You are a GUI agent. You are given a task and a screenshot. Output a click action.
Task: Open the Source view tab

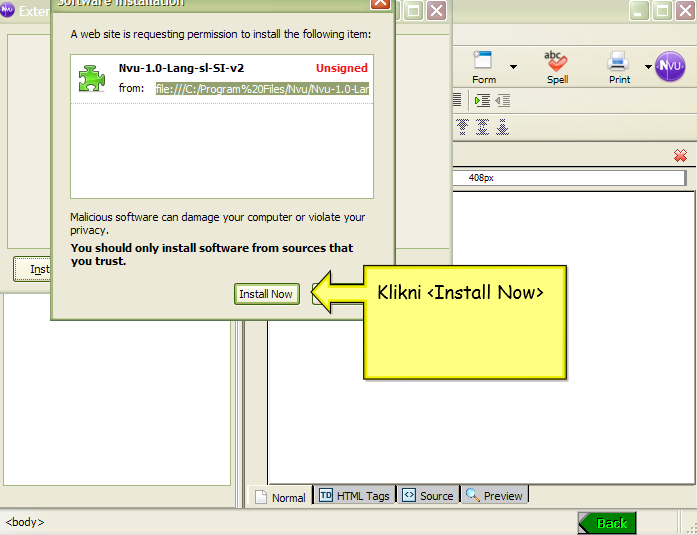427,495
